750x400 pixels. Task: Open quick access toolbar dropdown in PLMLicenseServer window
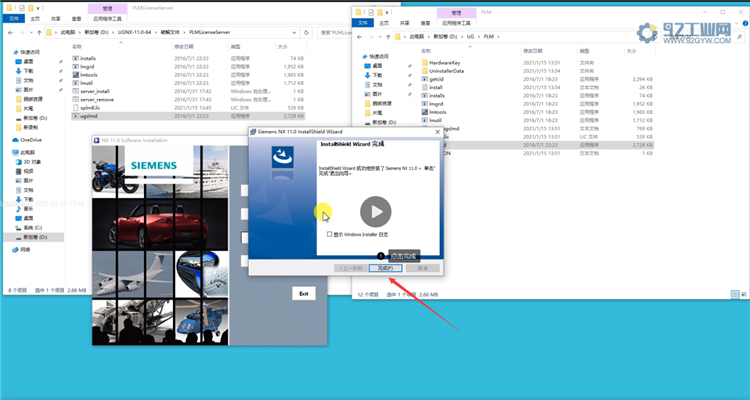38,8
